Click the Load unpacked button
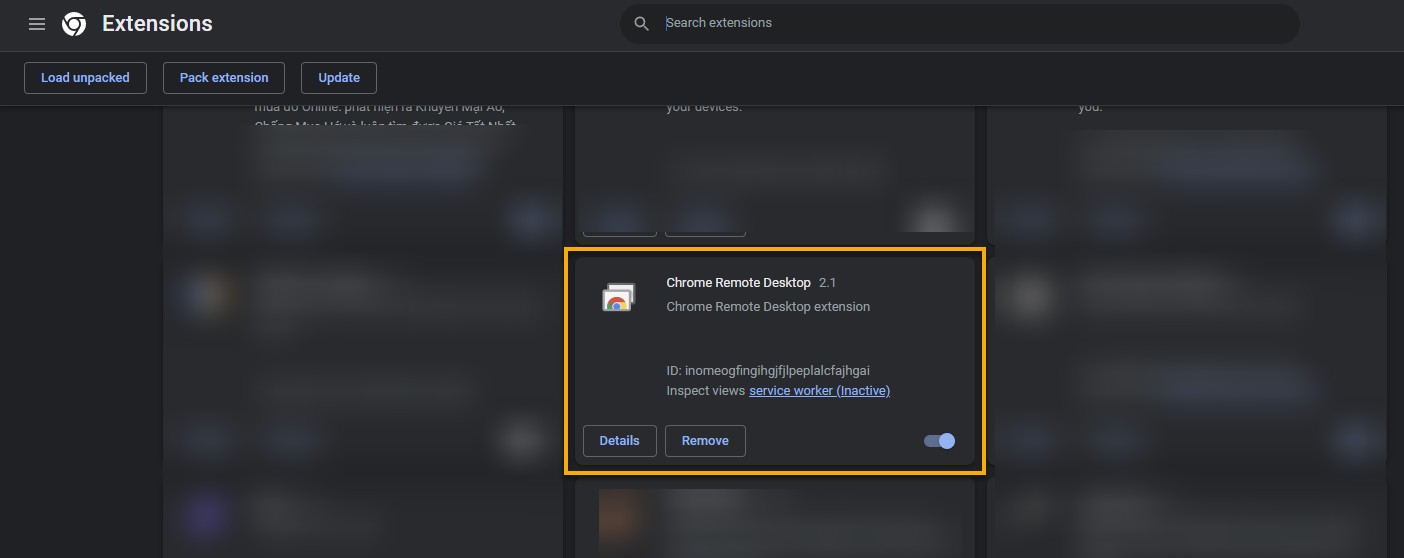 [x=85, y=78]
